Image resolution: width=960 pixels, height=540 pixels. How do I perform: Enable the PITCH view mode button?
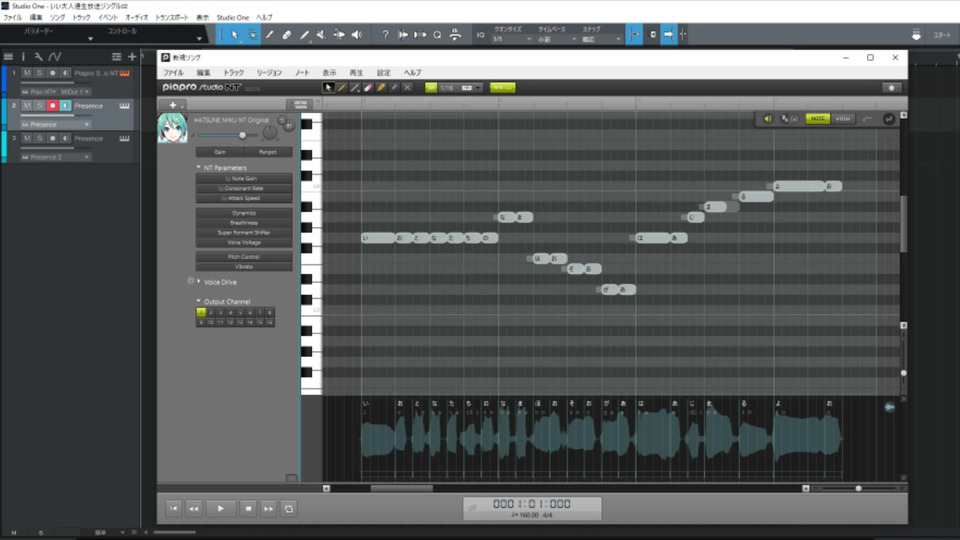(x=843, y=119)
